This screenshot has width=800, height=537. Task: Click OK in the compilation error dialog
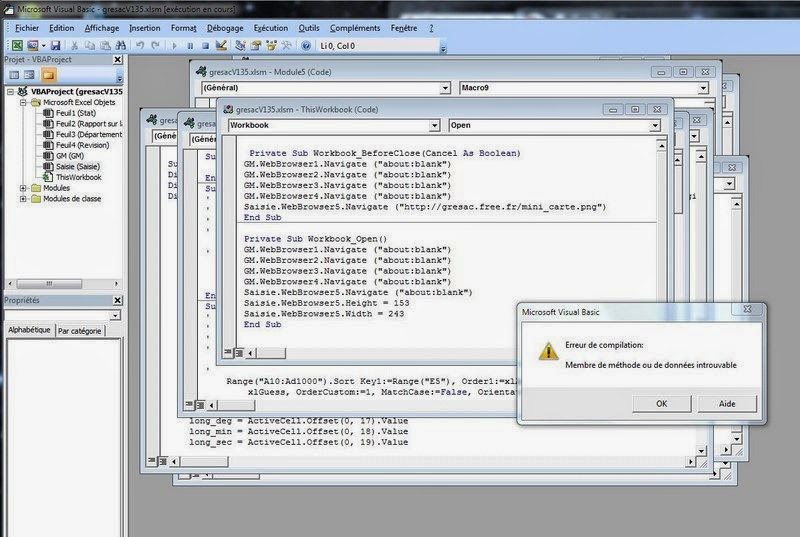point(662,404)
